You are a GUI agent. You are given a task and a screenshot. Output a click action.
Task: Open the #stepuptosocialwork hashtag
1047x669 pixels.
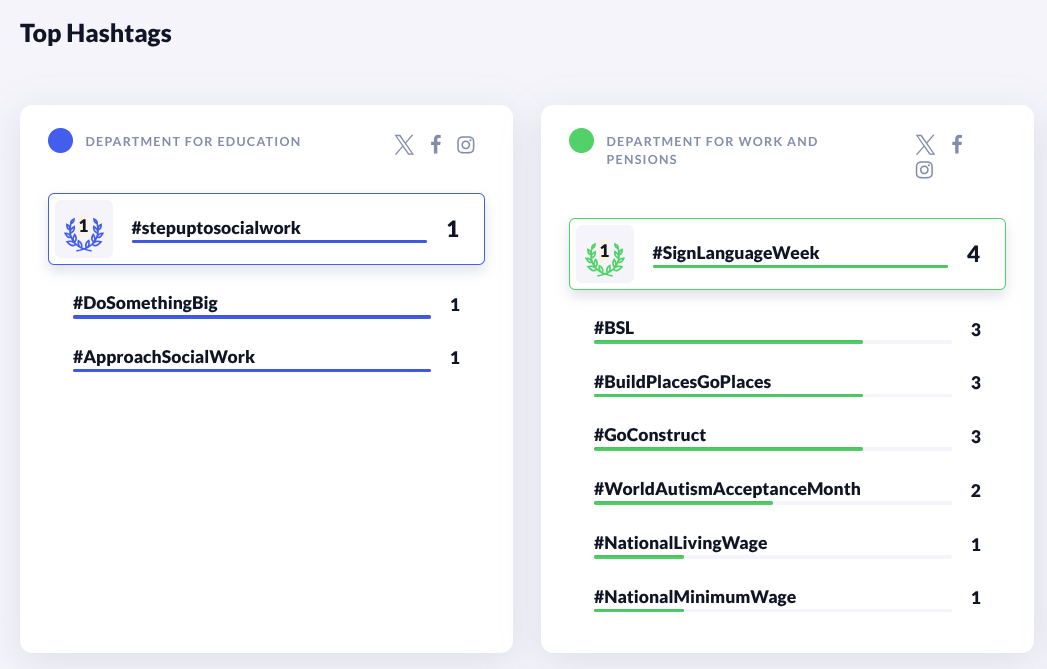click(216, 228)
